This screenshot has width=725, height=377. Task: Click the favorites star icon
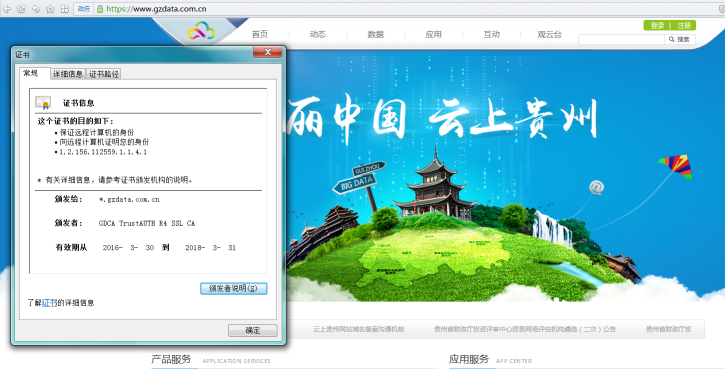(50, 9)
